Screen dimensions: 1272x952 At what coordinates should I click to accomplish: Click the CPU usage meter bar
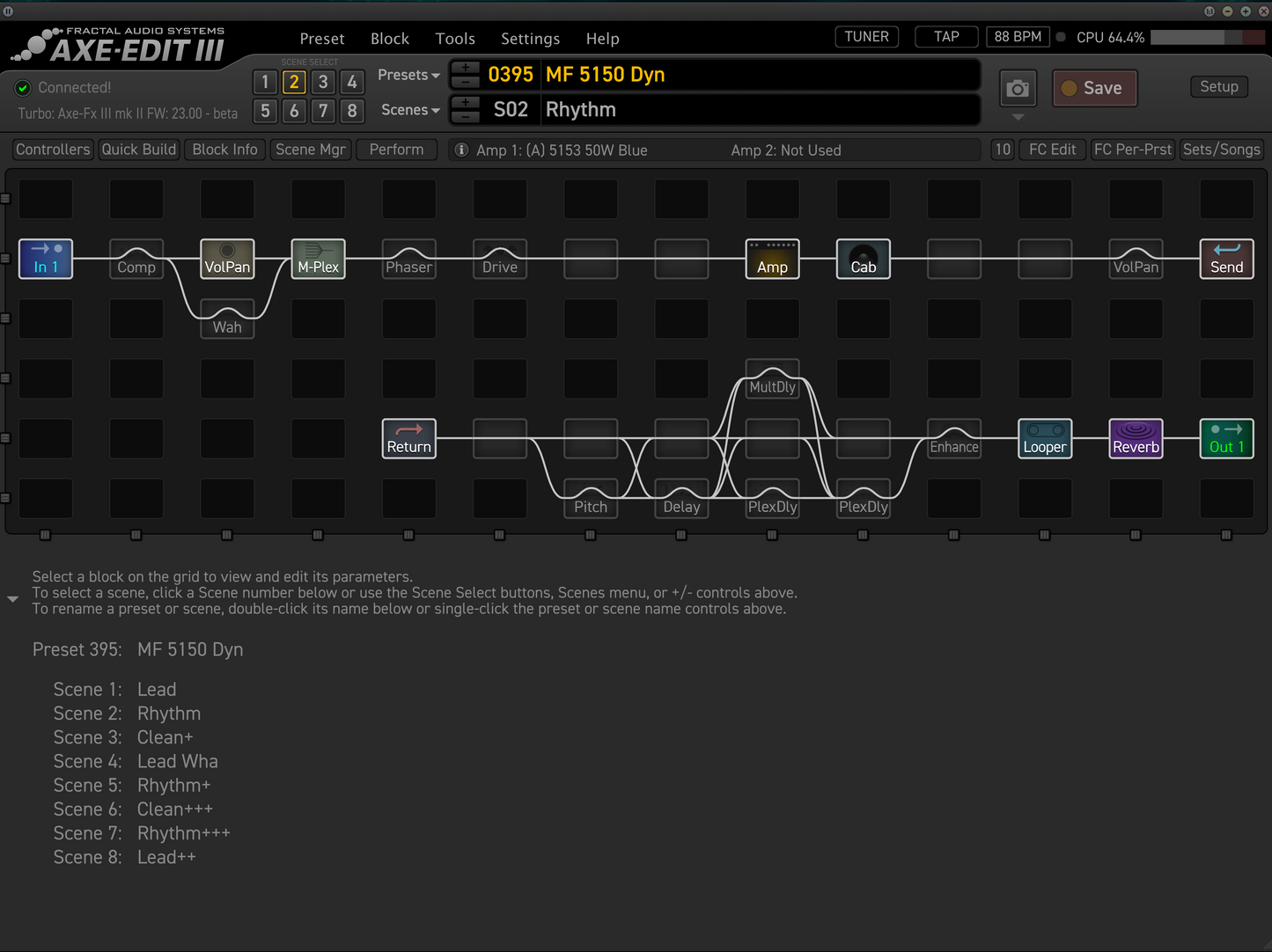coord(1208,38)
